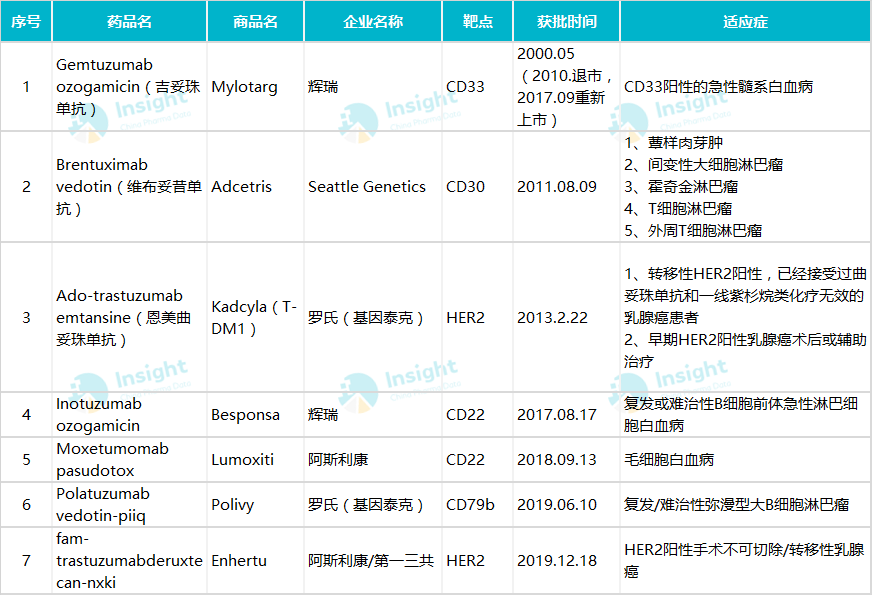Select the HER2 target cell in row 3
The height and width of the screenshot is (595, 872).
[x=478, y=318]
